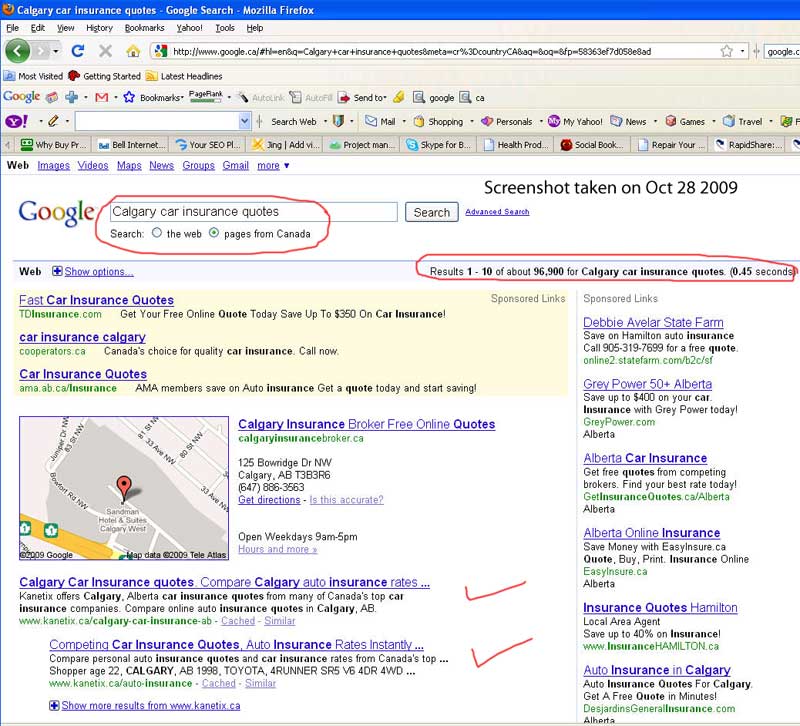Image resolution: width=800 pixels, height=726 pixels.
Task: Open Yahoo Mail from the toolbar
Action: [380, 121]
